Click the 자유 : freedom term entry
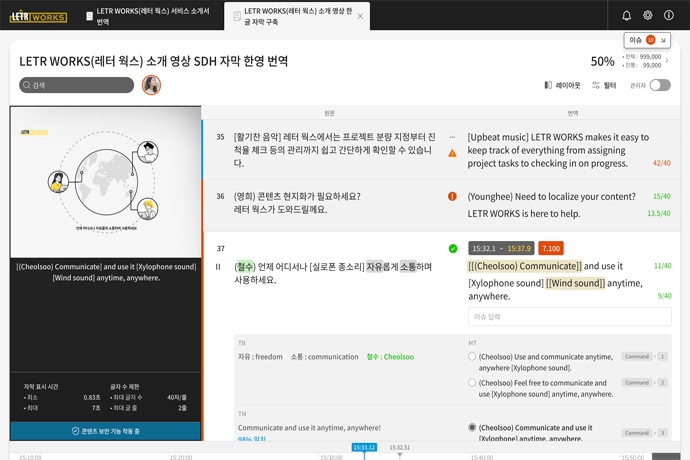Viewport: 690px width, 460px height. click(x=260, y=357)
